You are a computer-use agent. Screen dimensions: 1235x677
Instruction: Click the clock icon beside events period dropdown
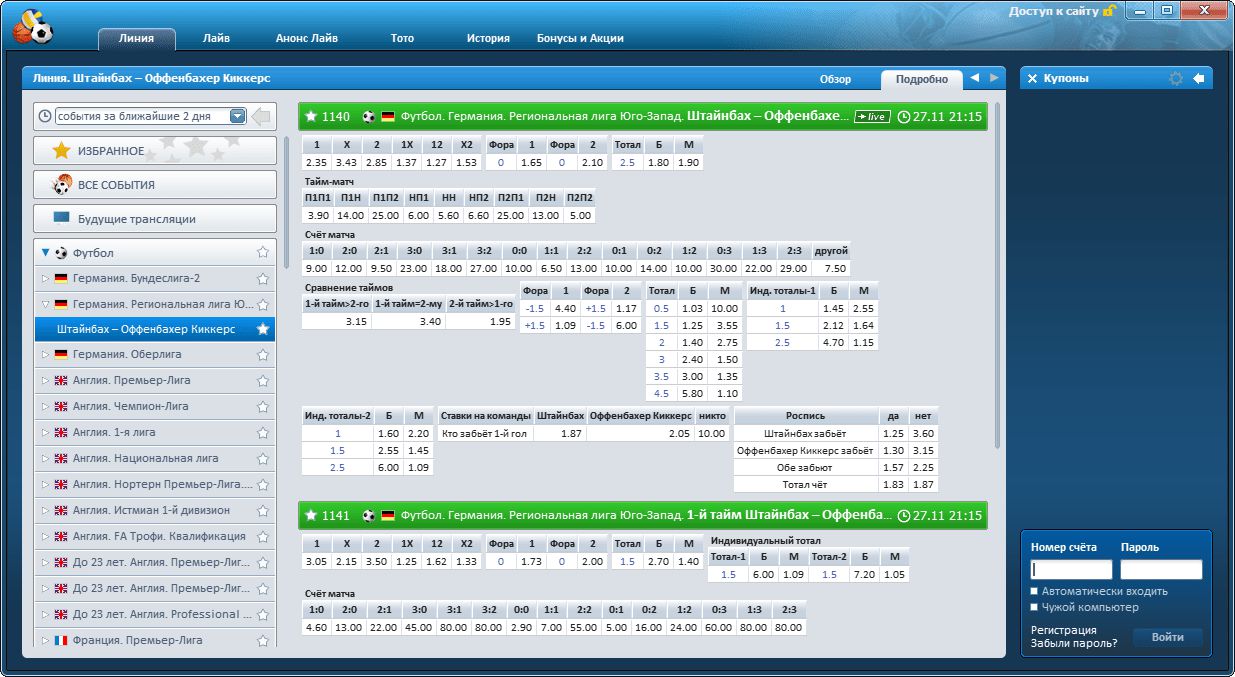[x=45, y=116]
